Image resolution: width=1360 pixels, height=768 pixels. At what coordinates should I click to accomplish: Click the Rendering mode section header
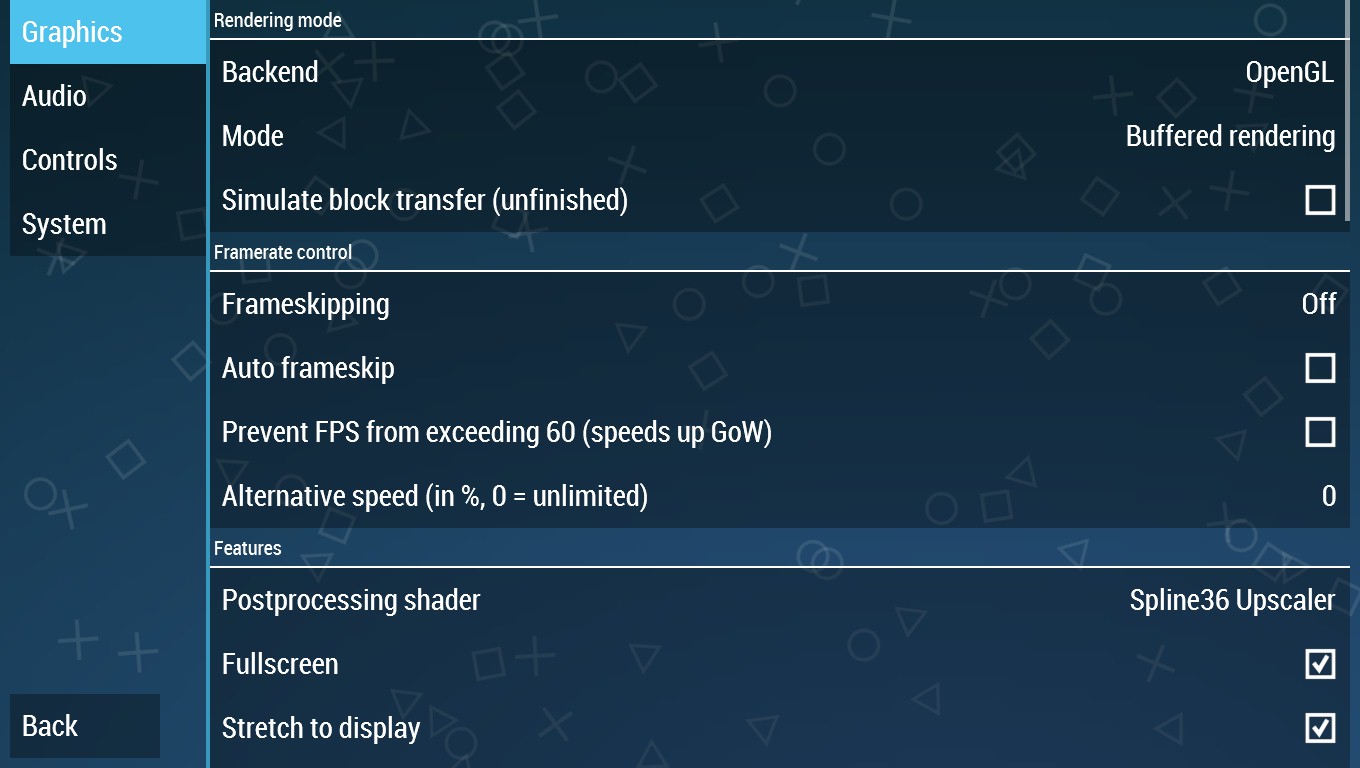[278, 20]
